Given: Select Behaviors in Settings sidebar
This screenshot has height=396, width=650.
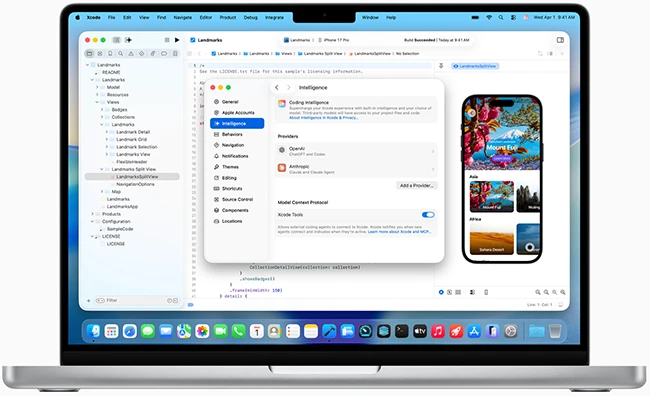Looking at the screenshot, I should [237, 134].
